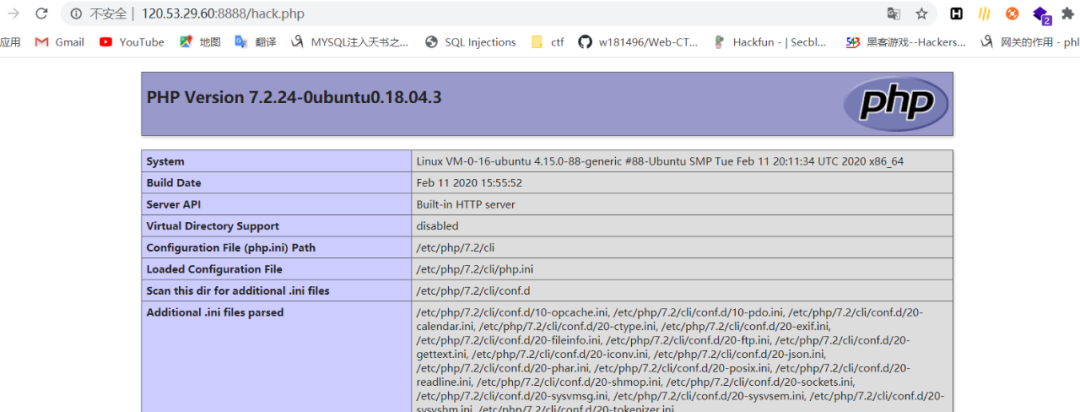Translate this page icon in address bar
This screenshot has width=1080, height=412.
(893, 14)
